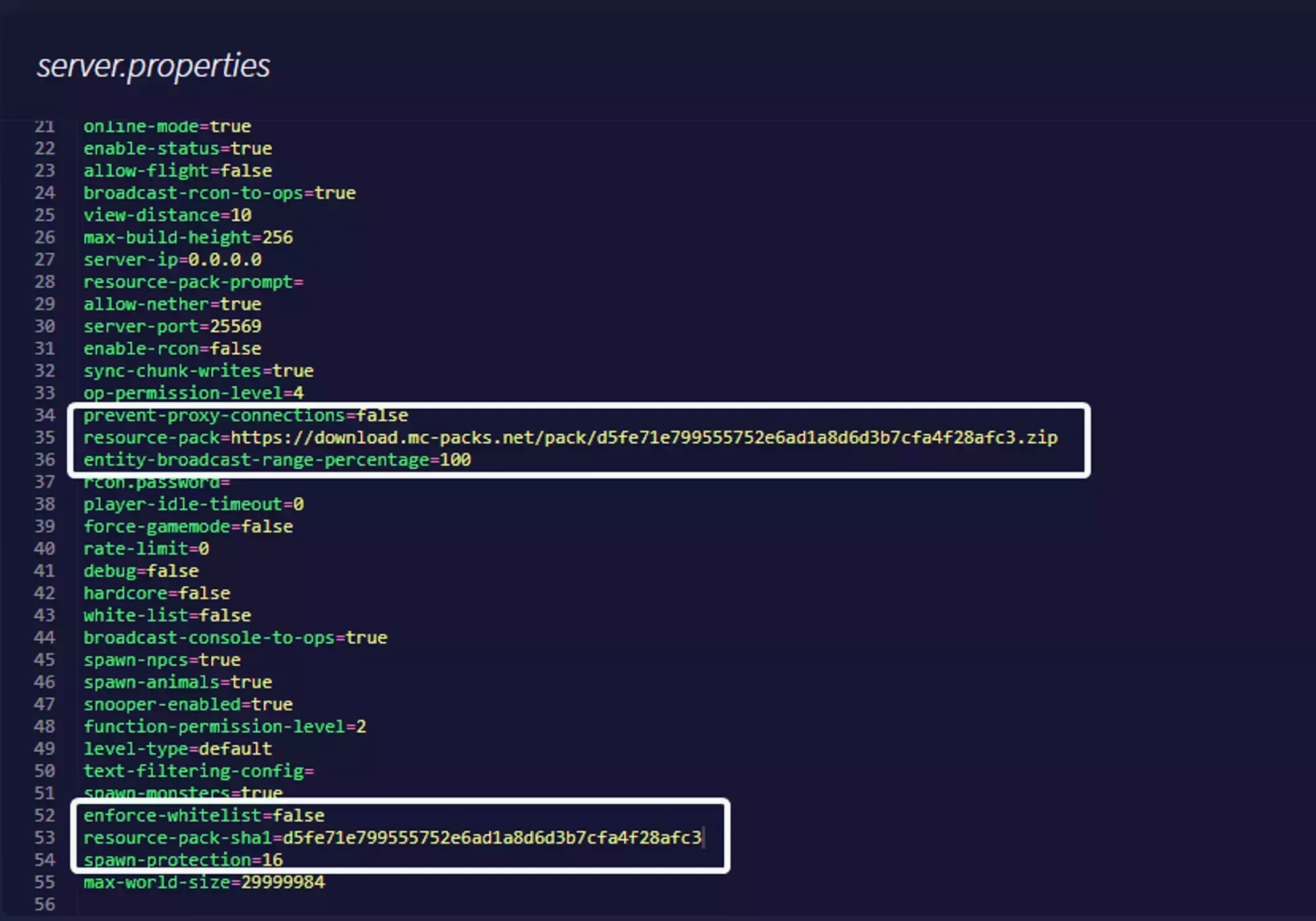Click the highlighted box around line 53
This screenshot has width=1316, height=921.
[x=398, y=837]
